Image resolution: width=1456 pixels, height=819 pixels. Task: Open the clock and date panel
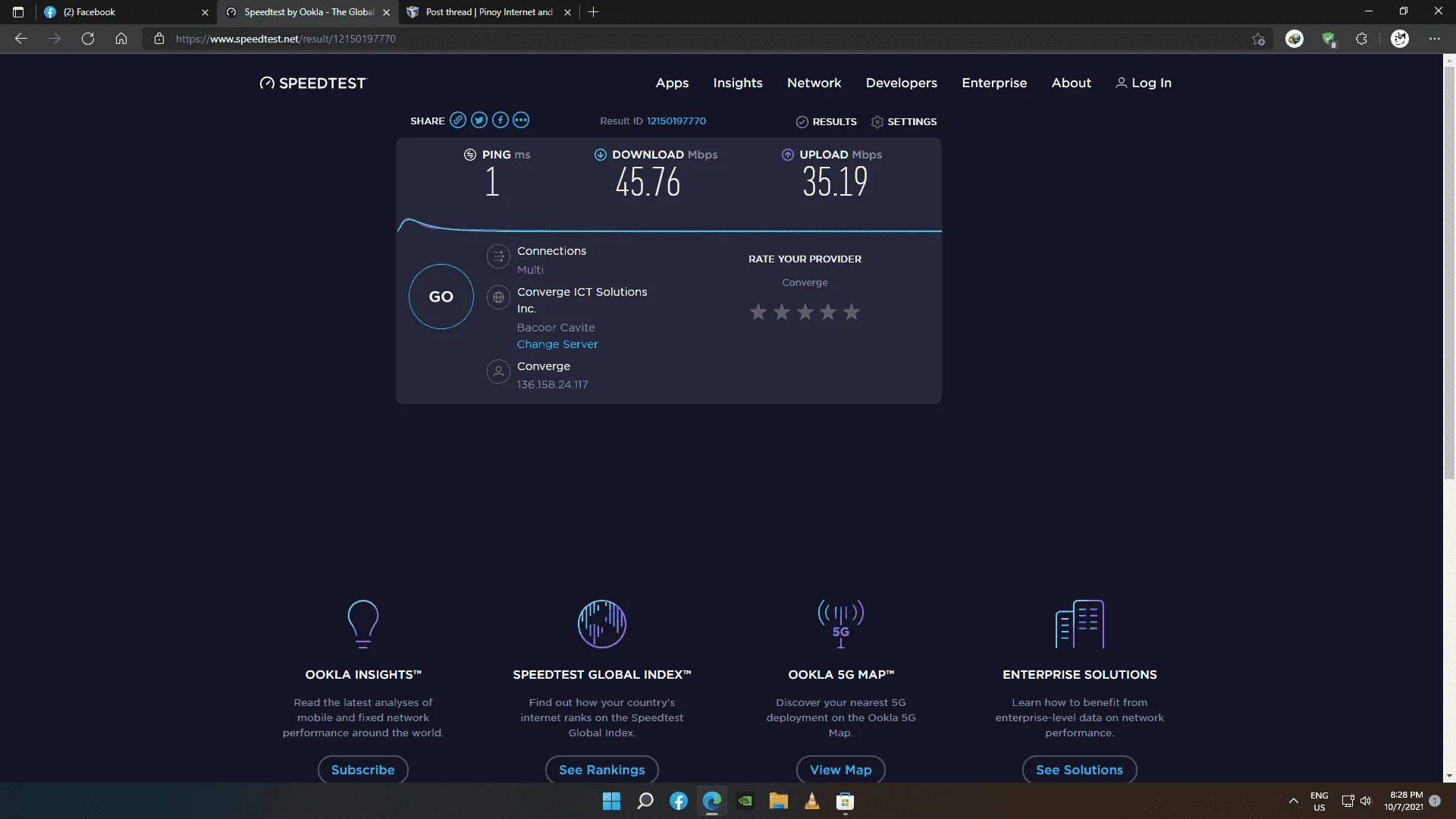coord(1403,801)
